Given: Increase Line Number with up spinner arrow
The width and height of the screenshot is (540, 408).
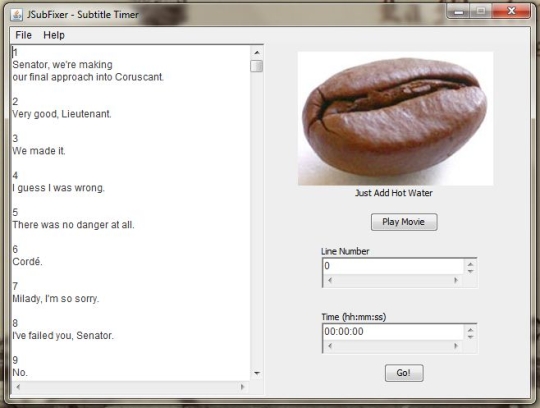Looking at the screenshot, I should click(x=470, y=264).
